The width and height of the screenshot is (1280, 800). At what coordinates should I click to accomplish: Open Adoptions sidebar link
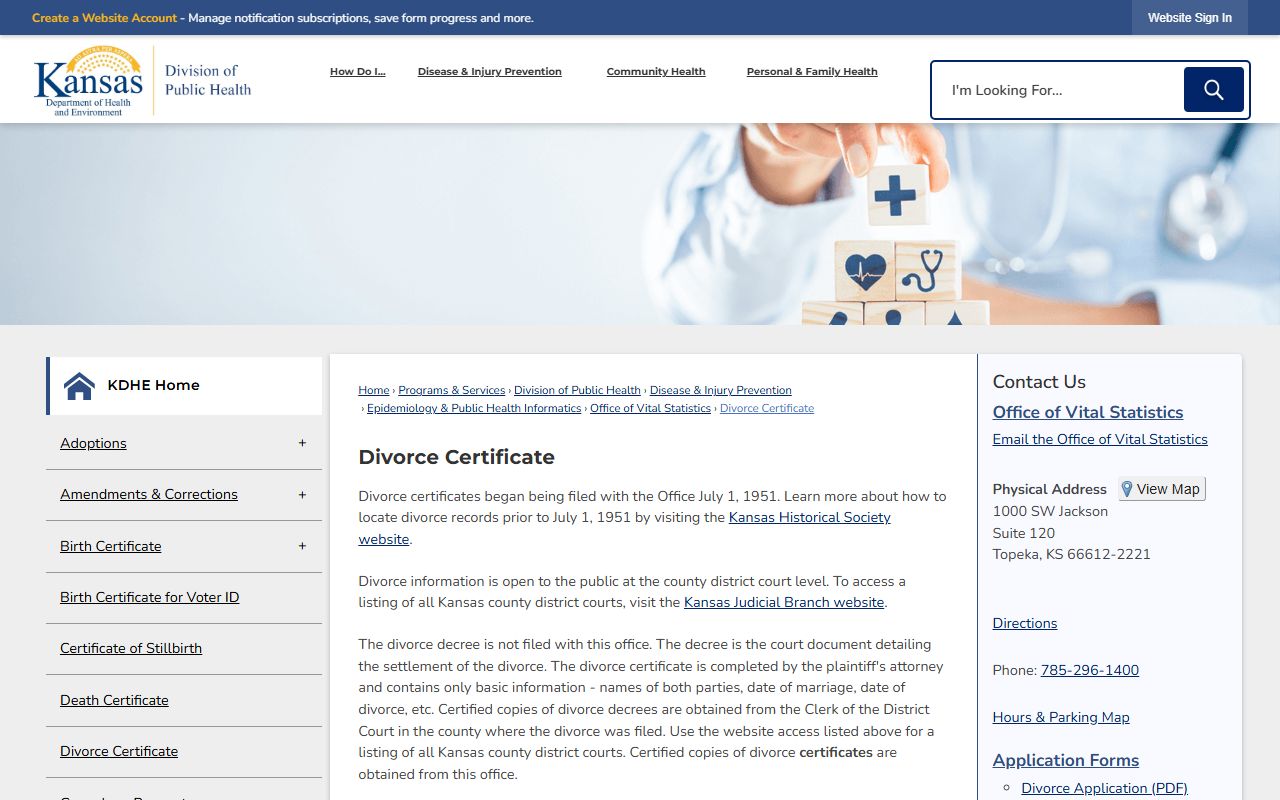[x=93, y=443]
